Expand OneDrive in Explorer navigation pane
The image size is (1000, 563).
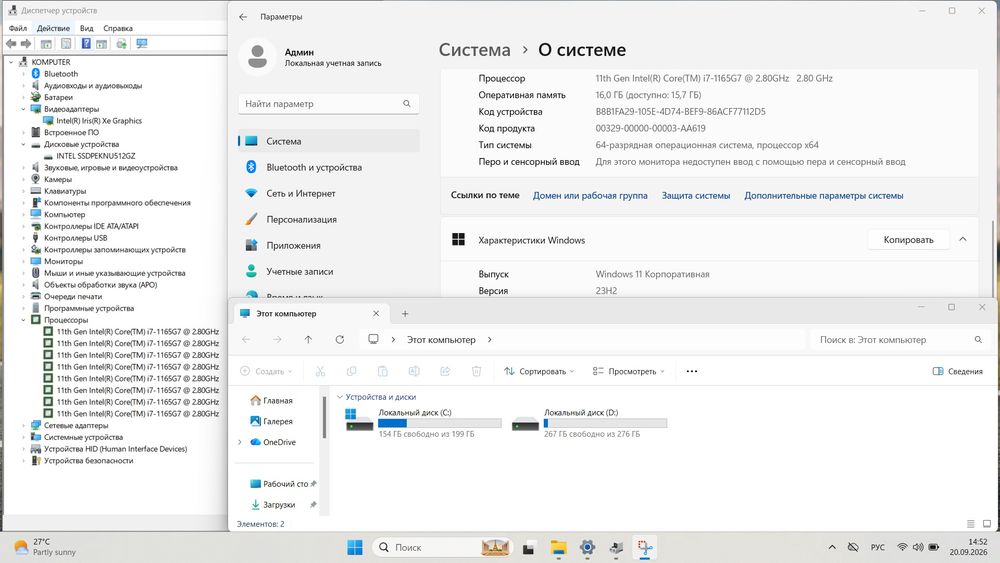tap(240, 442)
